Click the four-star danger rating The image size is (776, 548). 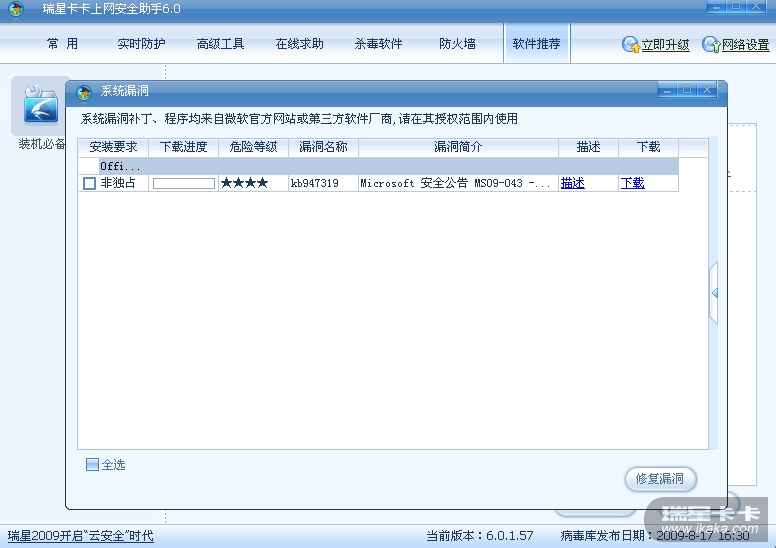point(244,183)
